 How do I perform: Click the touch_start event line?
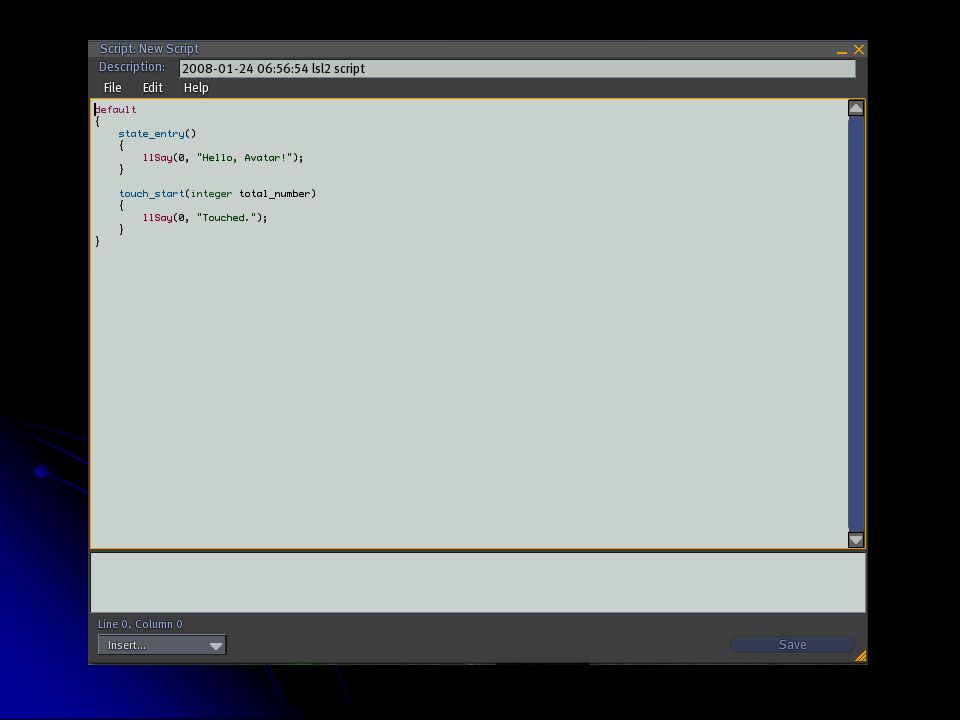[x=217, y=193]
